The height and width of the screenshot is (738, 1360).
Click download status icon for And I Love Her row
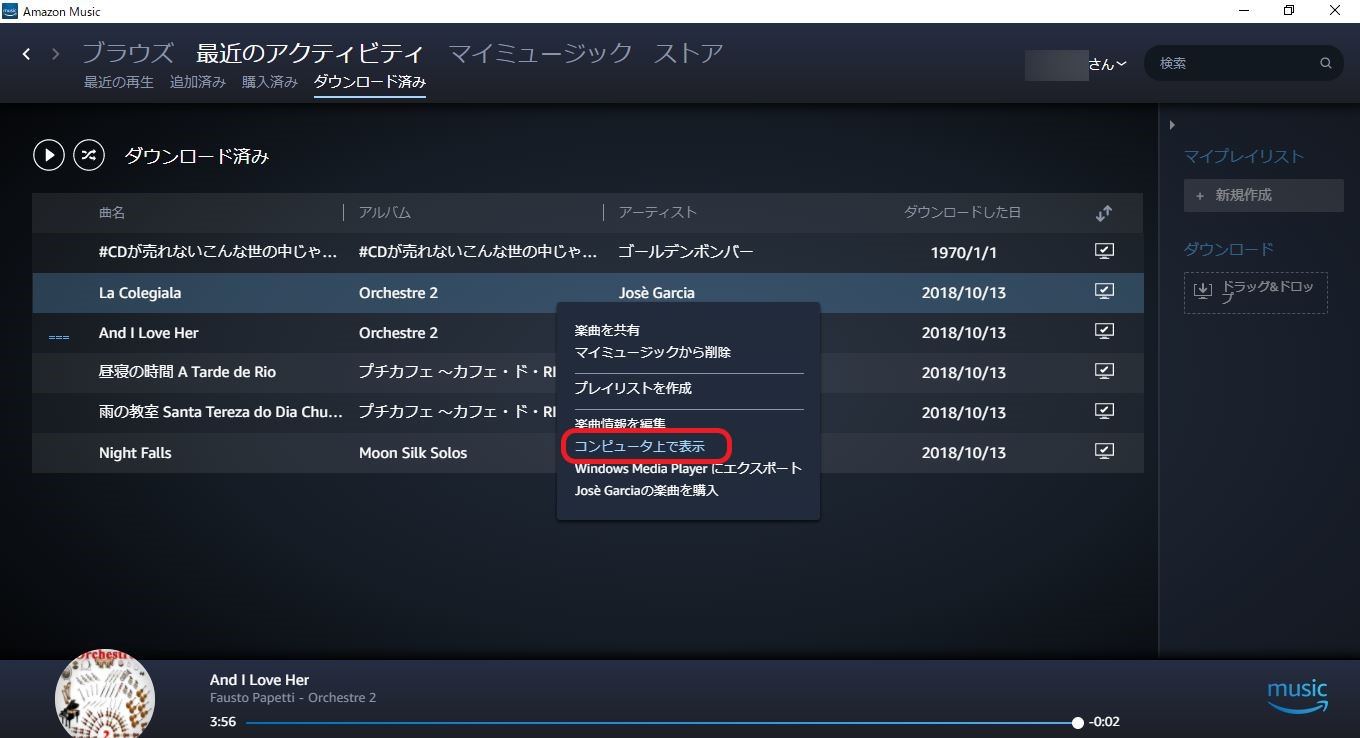[x=1104, y=331]
